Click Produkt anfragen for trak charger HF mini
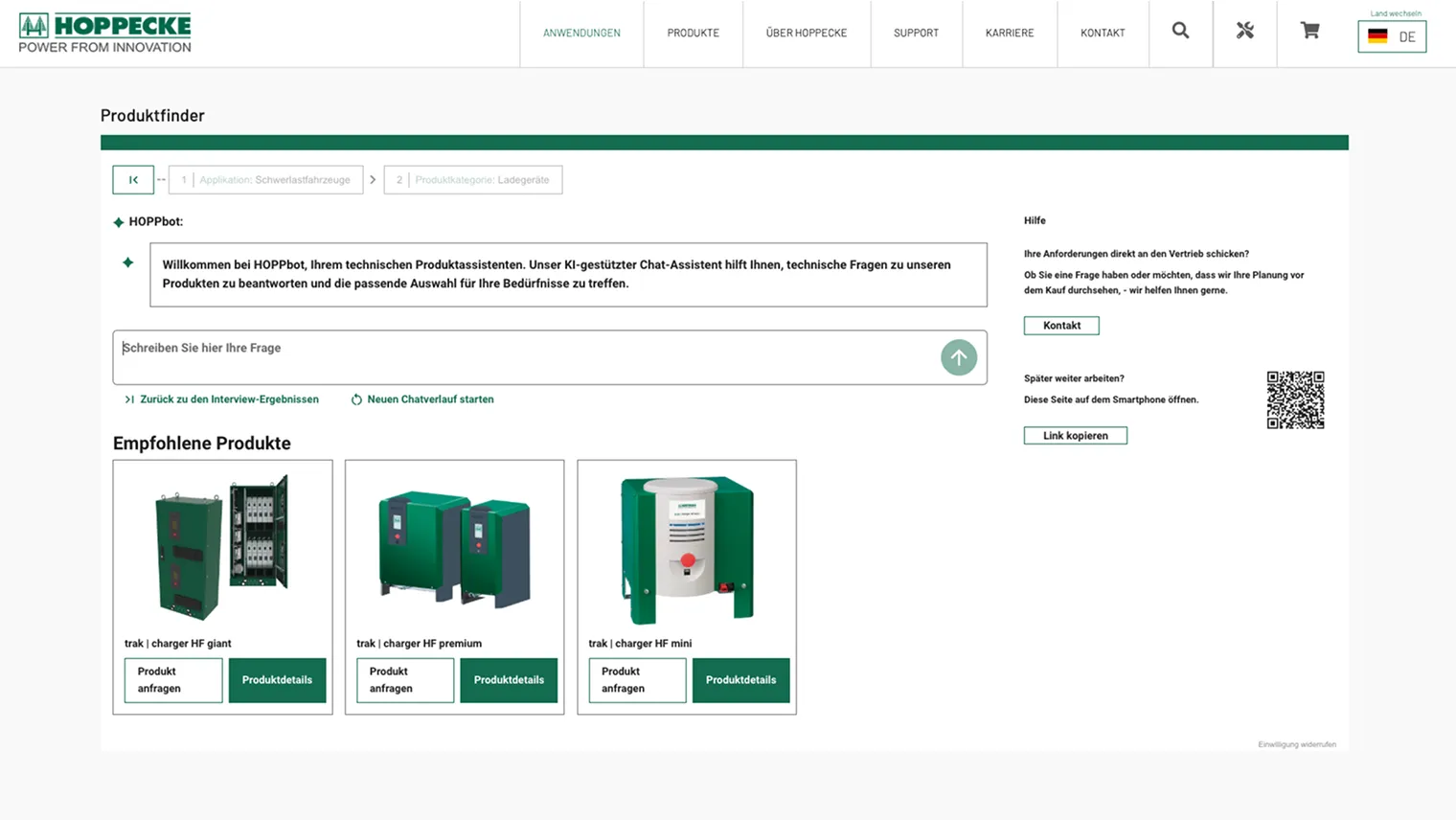1456x820 pixels. 636,680
